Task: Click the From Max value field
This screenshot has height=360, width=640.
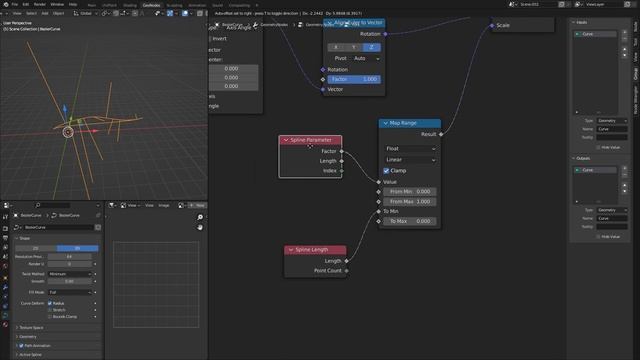Action: (409, 202)
